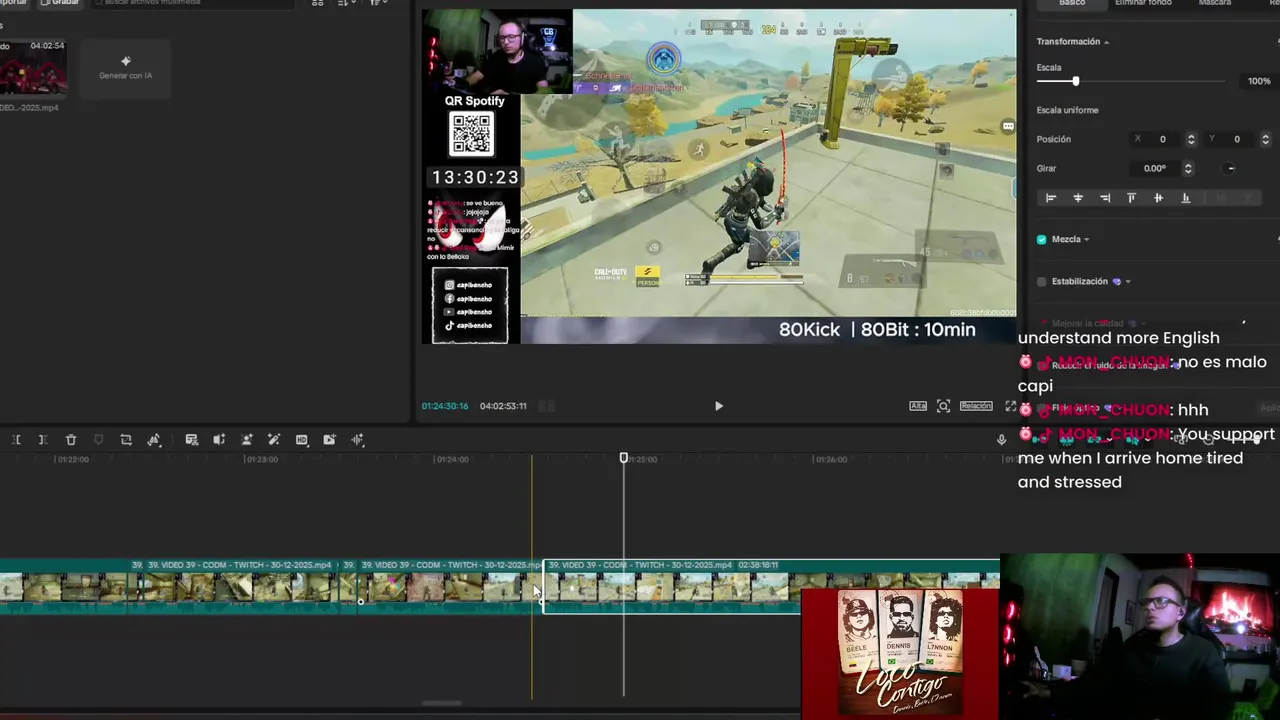Viewport: 1280px width, 720px height.
Task: Switch to the Máscara tab
Action: 1215,3
